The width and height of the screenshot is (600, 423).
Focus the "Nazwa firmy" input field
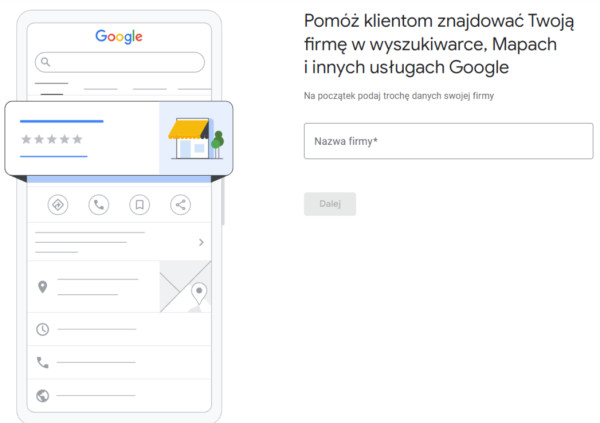coord(448,141)
